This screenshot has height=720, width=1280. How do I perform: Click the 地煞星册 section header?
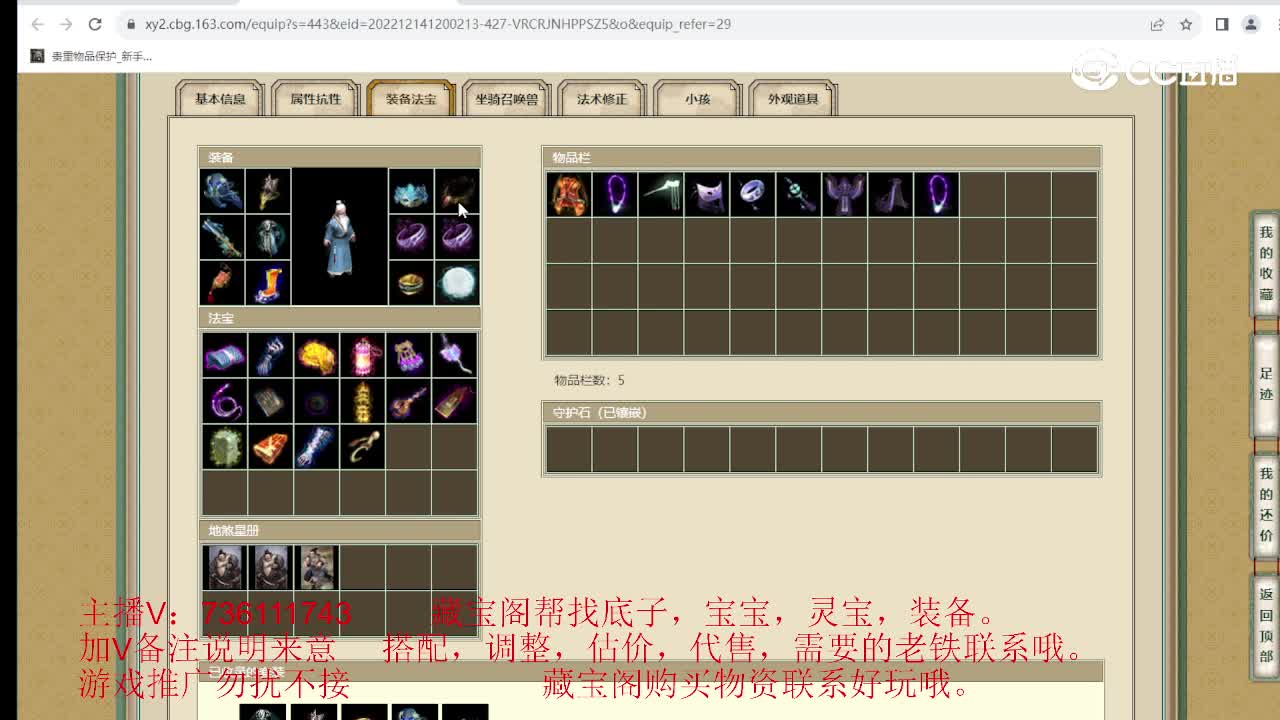pyautogui.click(x=340, y=530)
